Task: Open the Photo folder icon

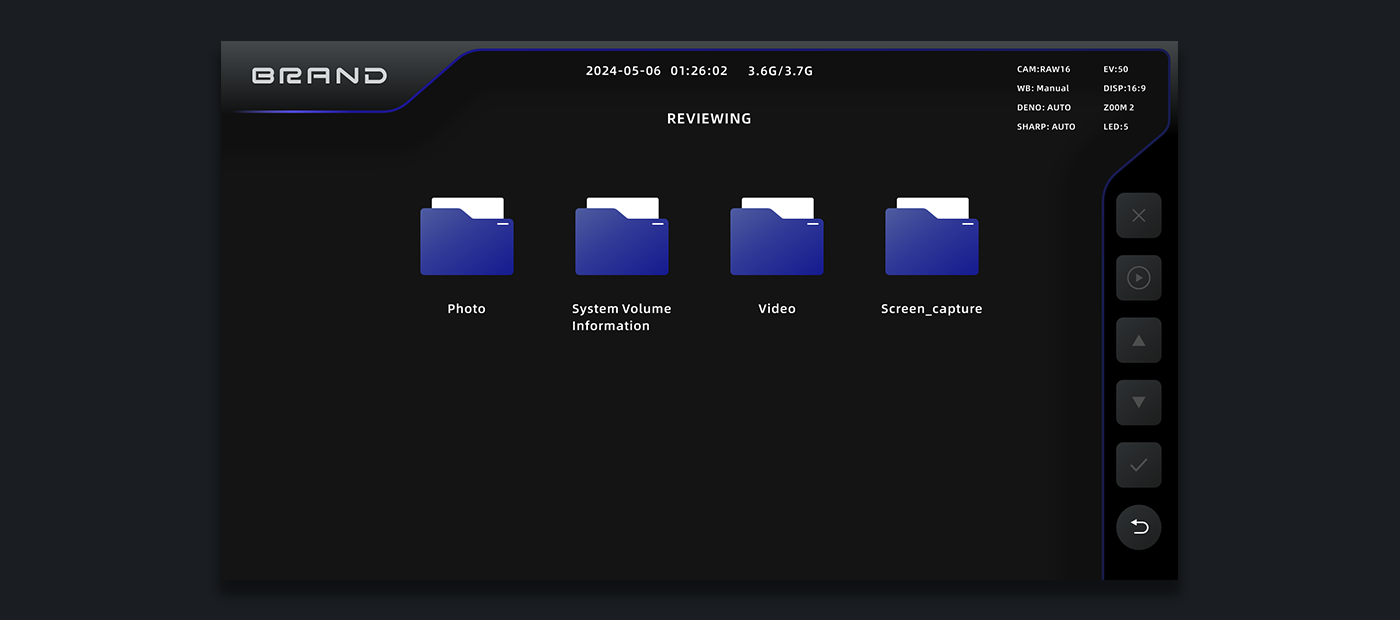Action: pos(467,237)
